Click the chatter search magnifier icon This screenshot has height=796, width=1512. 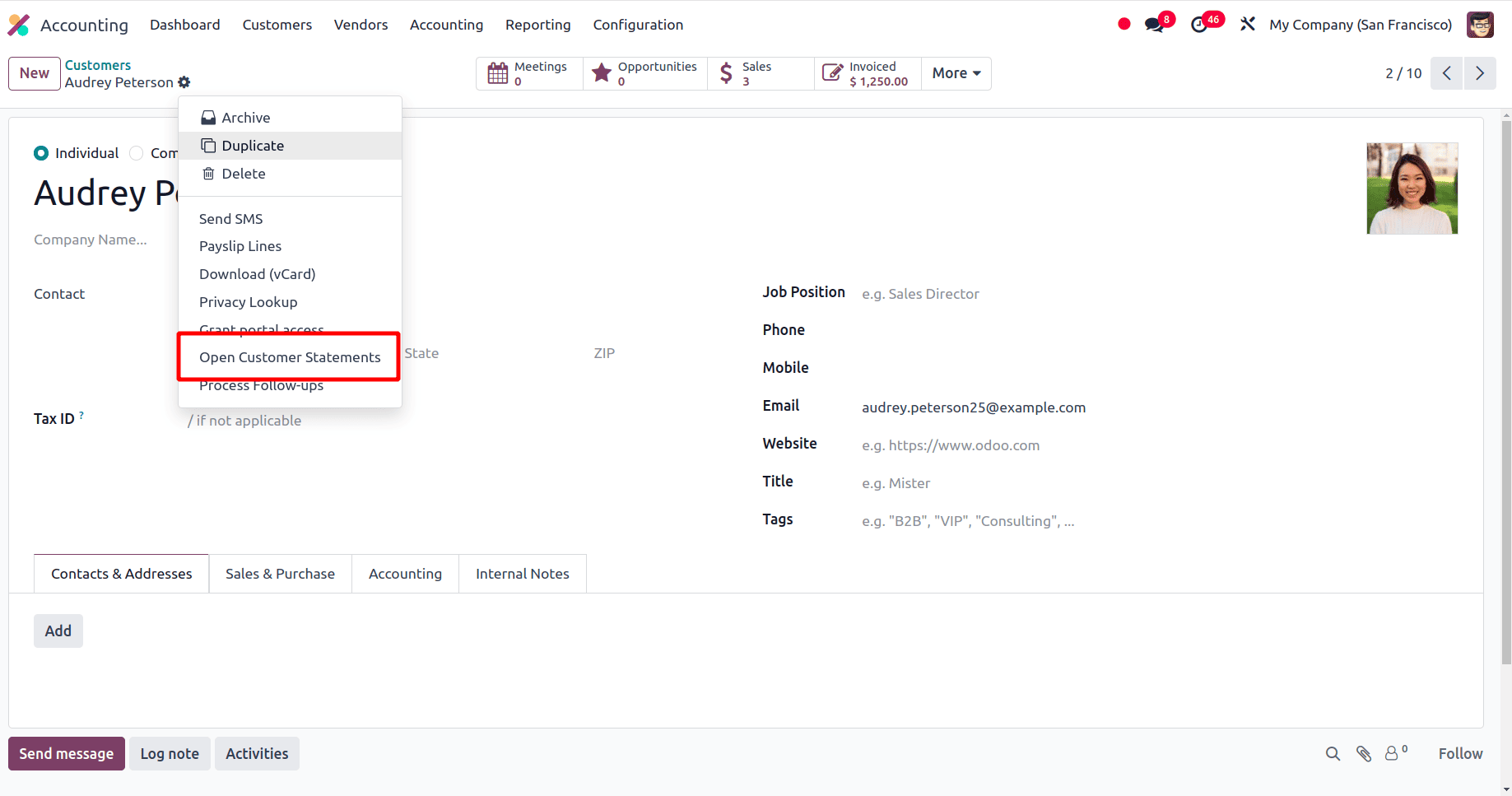point(1333,754)
